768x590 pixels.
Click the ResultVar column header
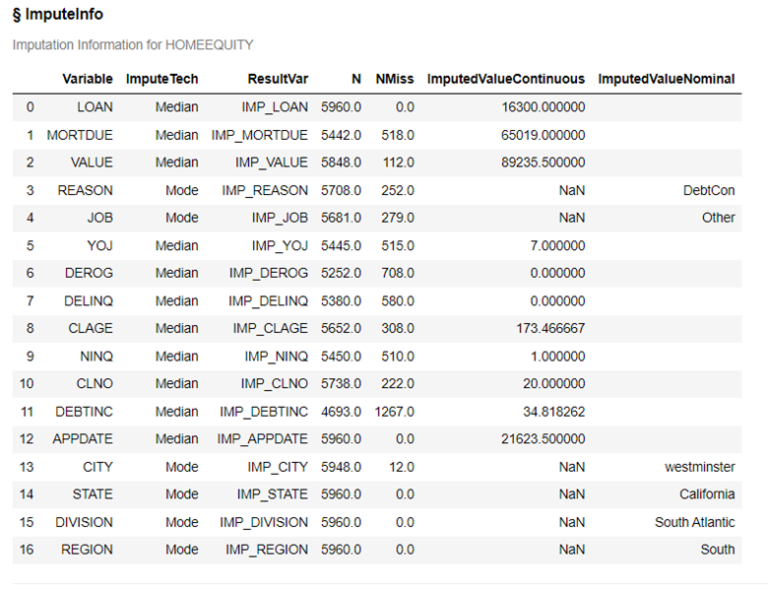click(x=278, y=79)
